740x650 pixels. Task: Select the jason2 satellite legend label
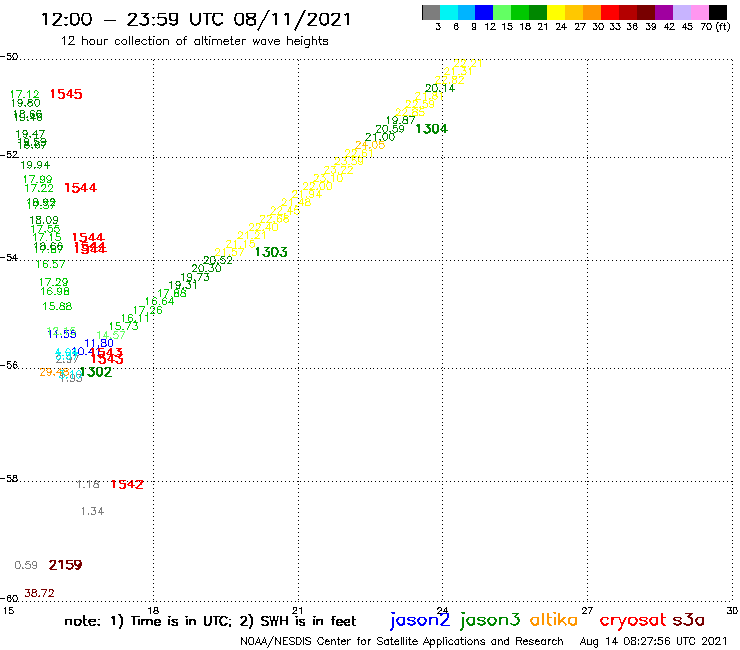point(420,620)
